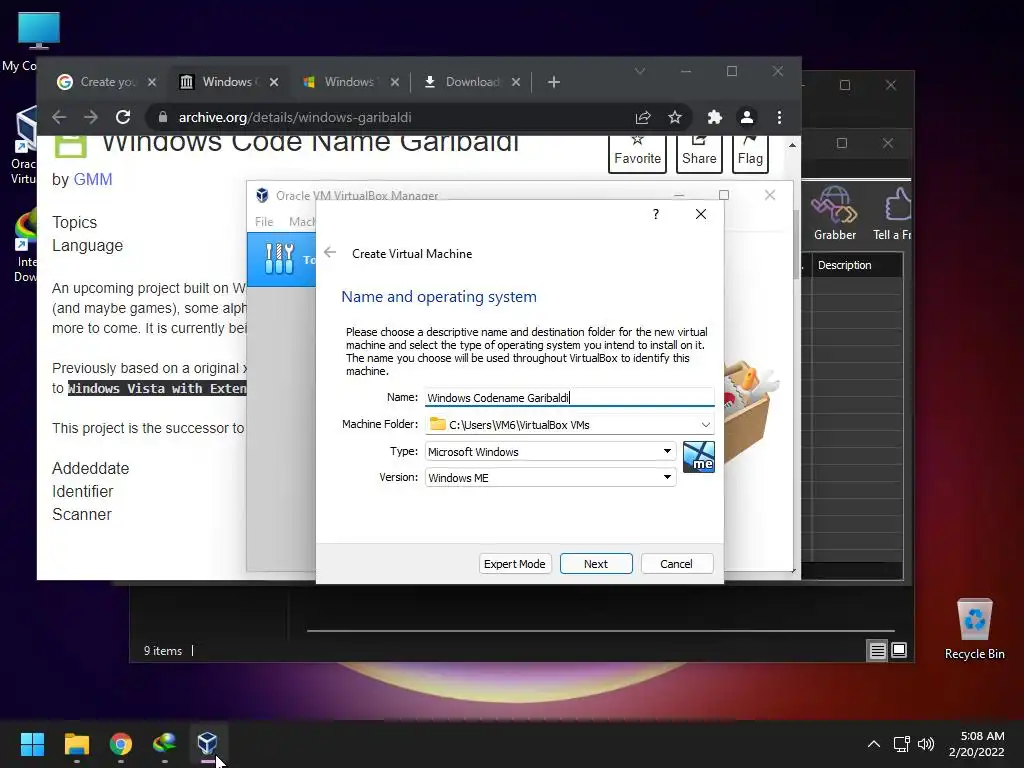Image resolution: width=1024 pixels, height=768 pixels.
Task: Switch to Expert Mode
Action: [515, 564]
